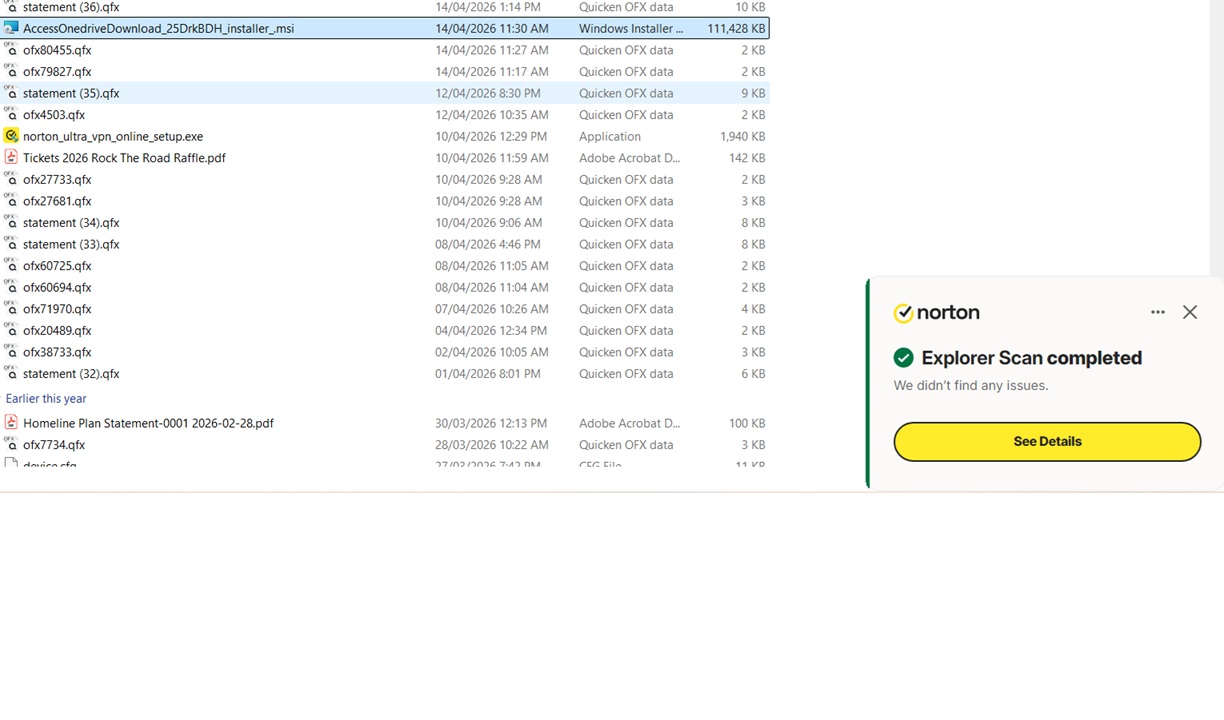The image size is (1224, 720).
Task: Click the green check mark in the Norton popup
Action: click(x=903, y=358)
